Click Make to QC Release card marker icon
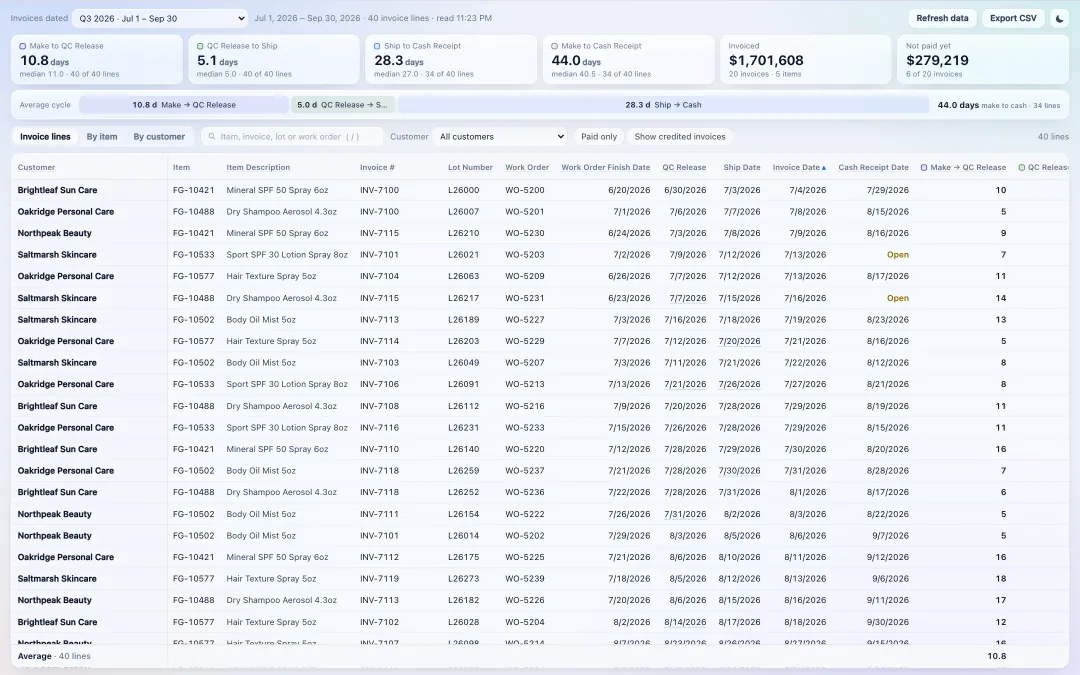 tap(23, 46)
